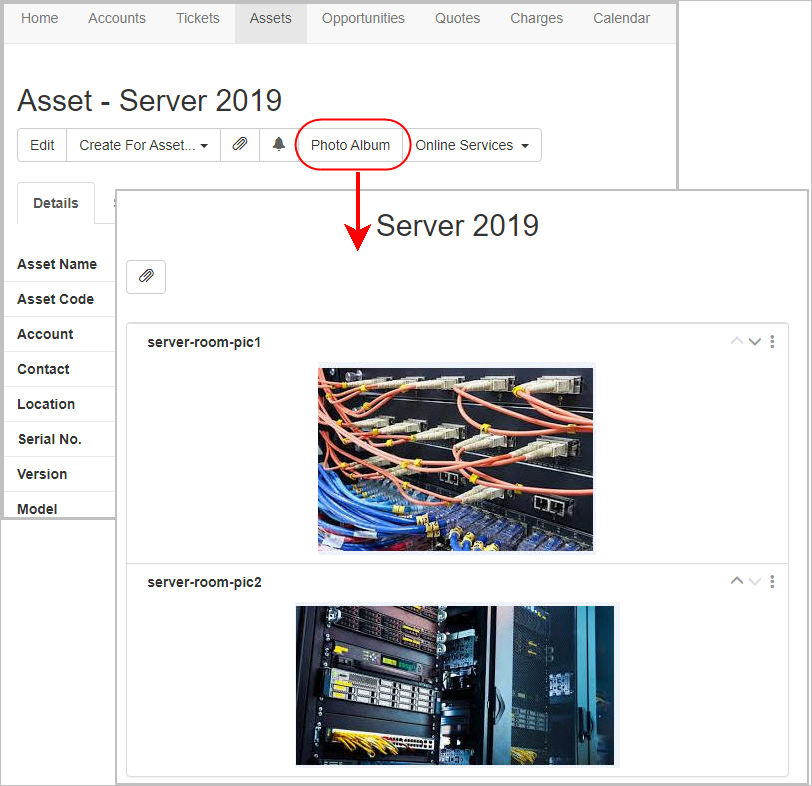Switch to the Accounts tab
Screen dimensions: 812x786
[117, 18]
